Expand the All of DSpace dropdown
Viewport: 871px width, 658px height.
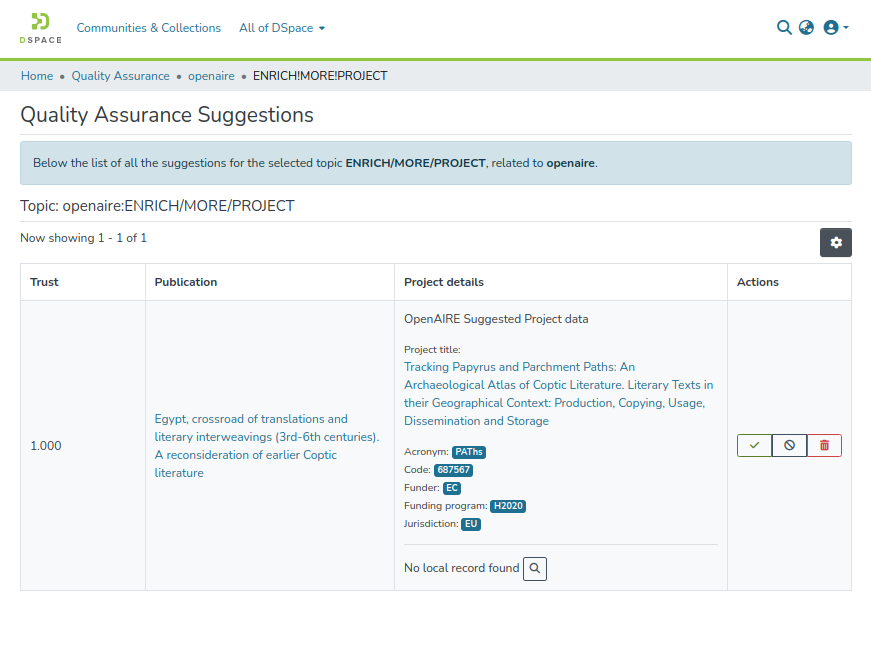click(x=282, y=28)
